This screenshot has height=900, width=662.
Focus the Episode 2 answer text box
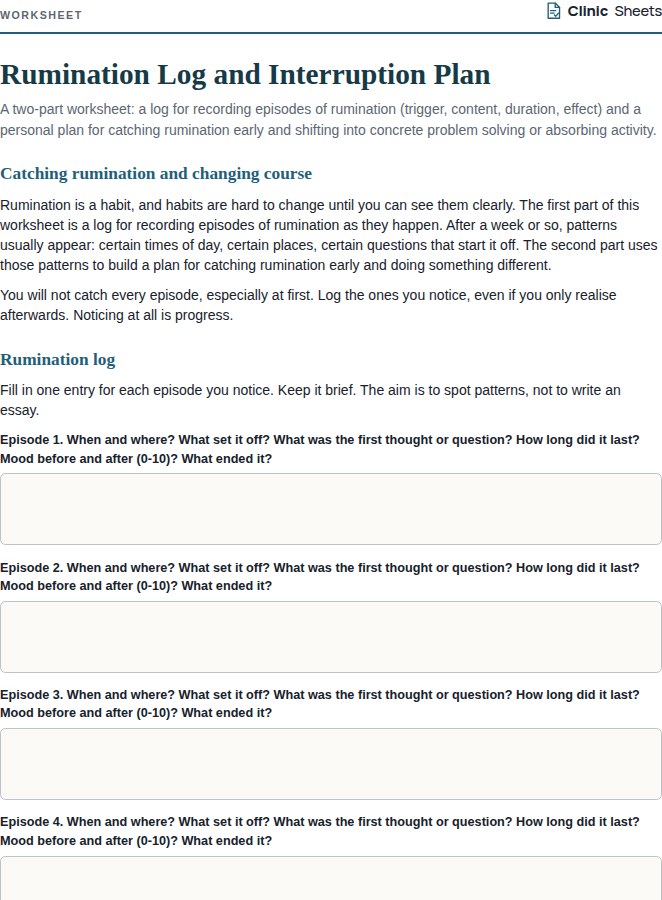point(331,637)
